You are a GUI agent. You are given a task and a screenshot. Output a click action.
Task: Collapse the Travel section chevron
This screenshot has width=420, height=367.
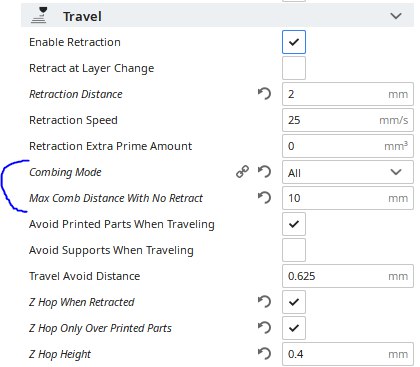[396, 16]
